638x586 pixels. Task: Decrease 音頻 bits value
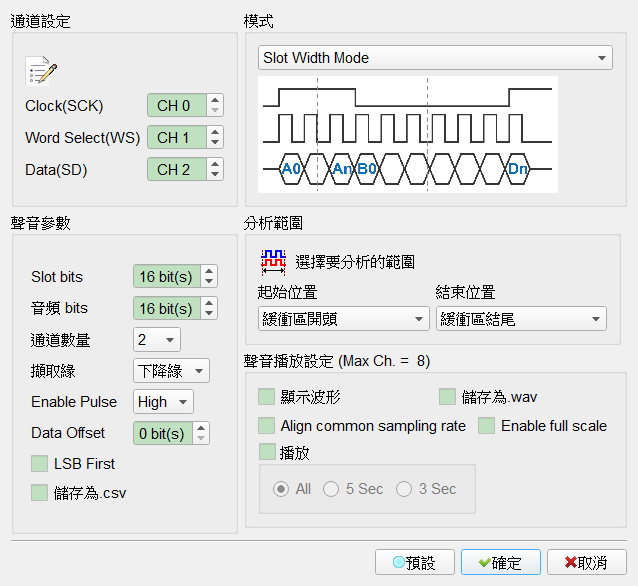click(209, 313)
